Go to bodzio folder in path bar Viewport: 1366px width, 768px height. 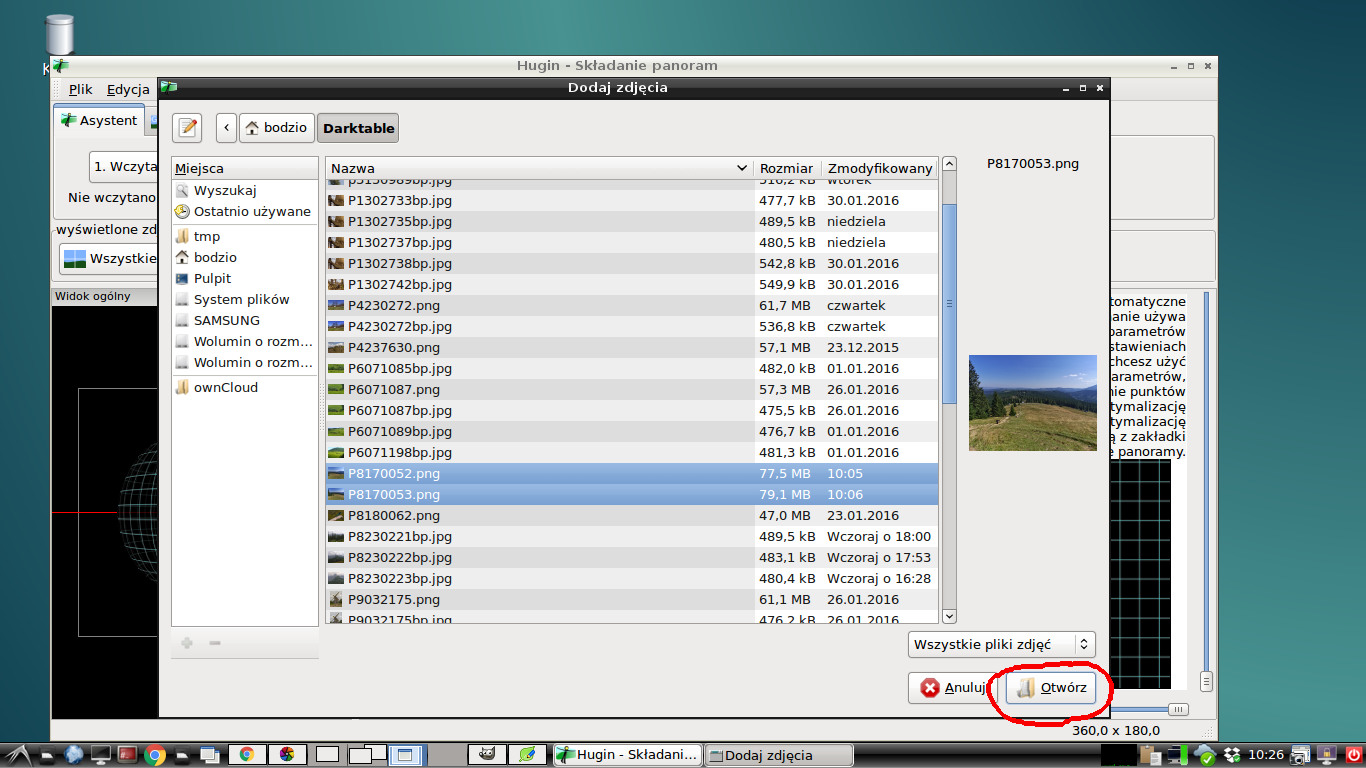(x=276, y=128)
